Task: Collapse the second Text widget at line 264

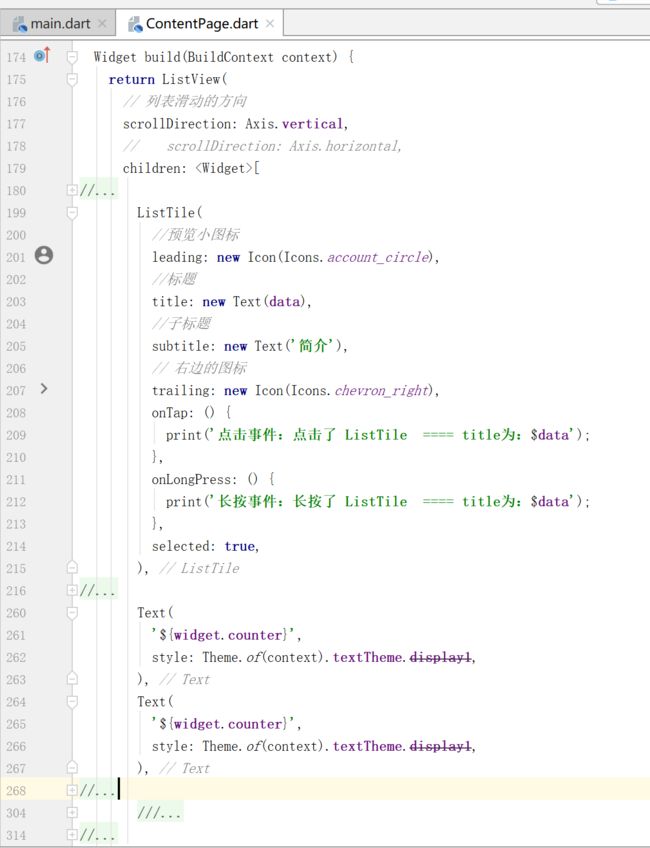Action: click(72, 701)
